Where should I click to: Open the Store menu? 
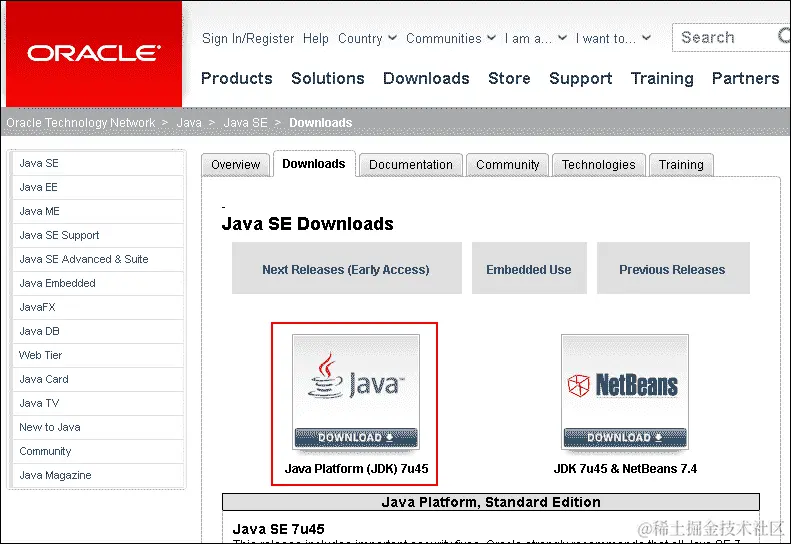pos(510,78)
